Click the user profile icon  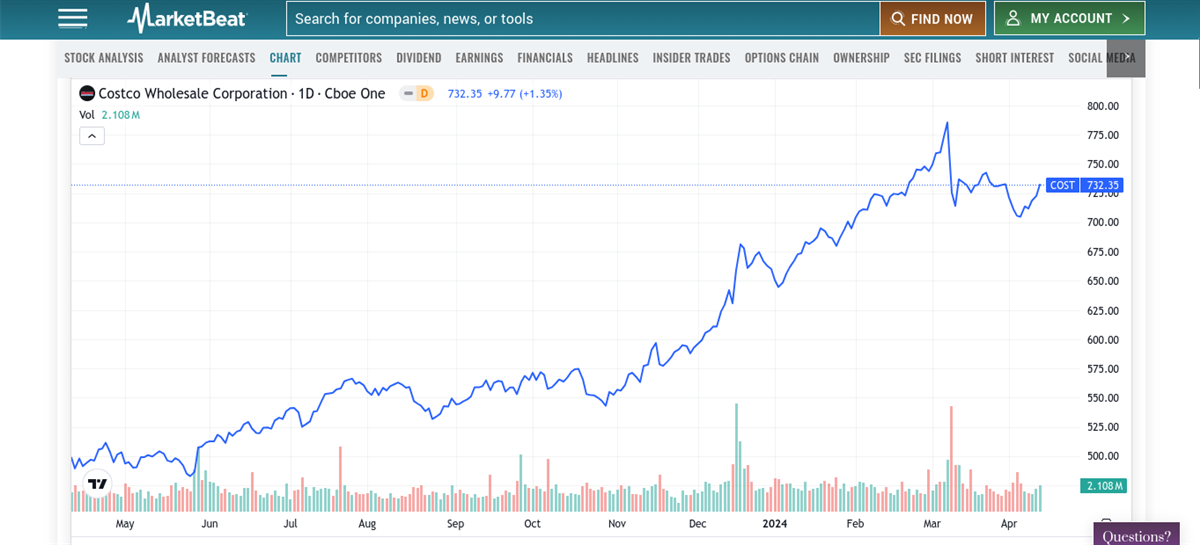point(1013,18)
